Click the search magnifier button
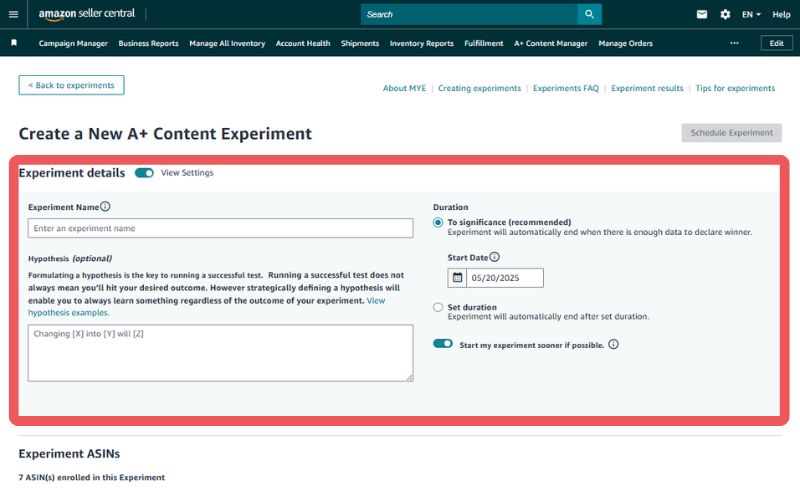Image resolution: width=800 pixels, height=500 pixels. [x=589, y=14]
